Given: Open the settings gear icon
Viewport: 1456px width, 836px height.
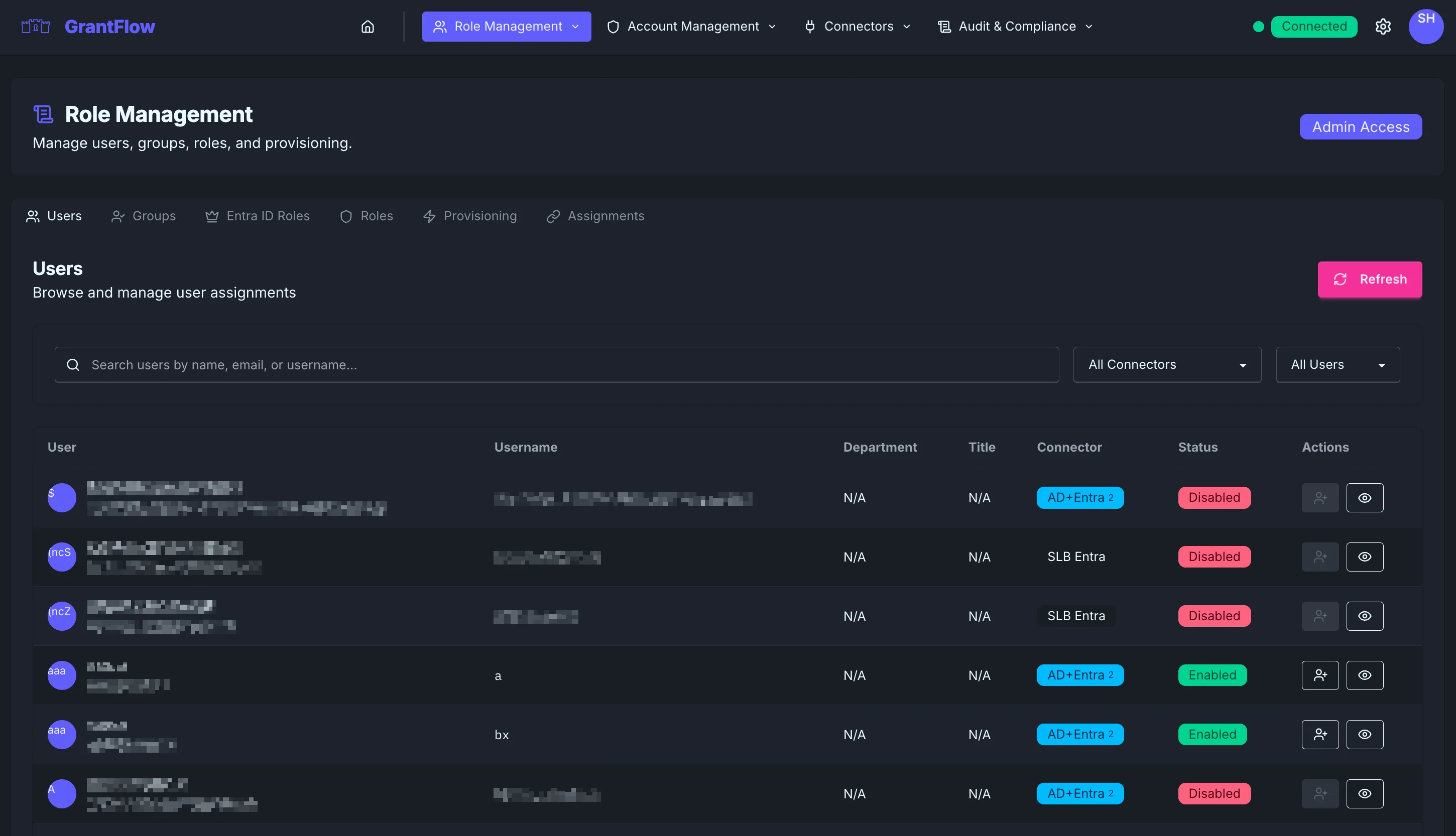Looking at the screenshot, I should pyautogui.click(x=1383, y=27).
